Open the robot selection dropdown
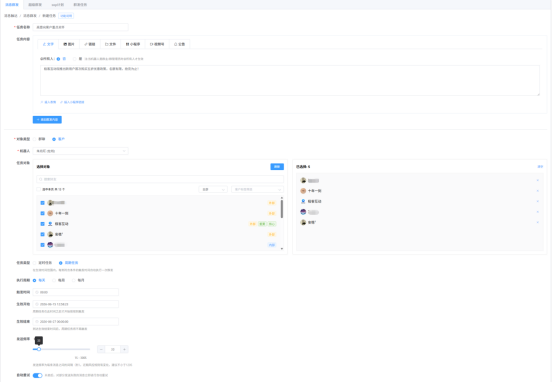This screenshot has width=553, height=383. (x=80, y=151)
